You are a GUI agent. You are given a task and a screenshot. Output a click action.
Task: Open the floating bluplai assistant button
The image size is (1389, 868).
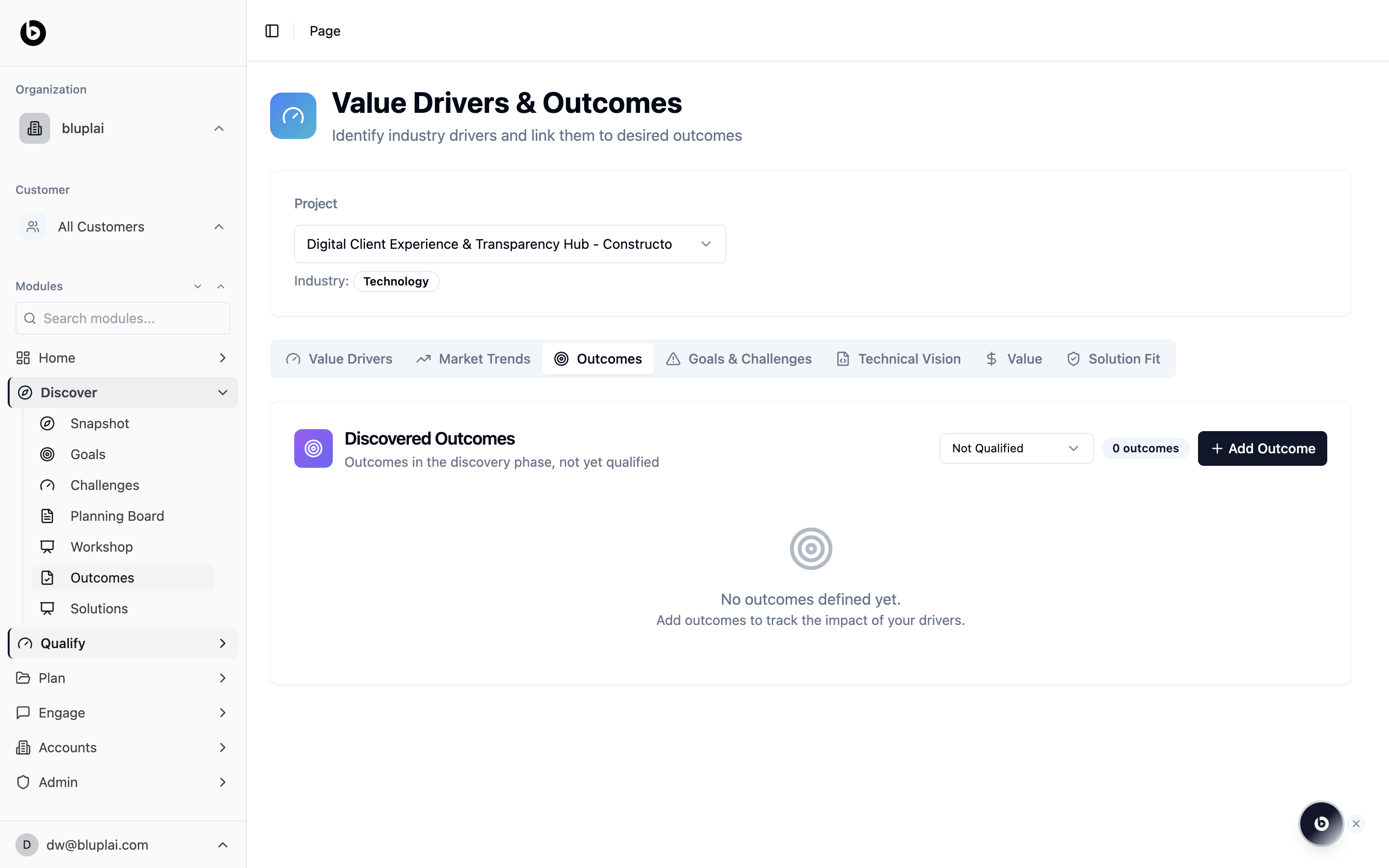click(1321, 824)
